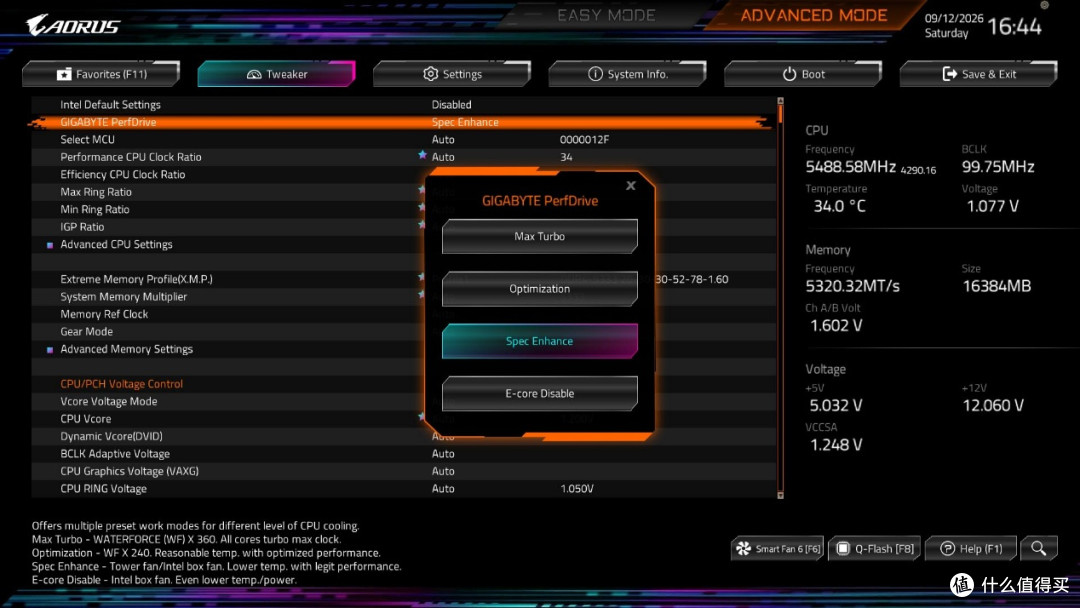1080x608 pixels.
Task: Select CPU Graphics Voltage (VAXG) row
Action: (404, 471)
